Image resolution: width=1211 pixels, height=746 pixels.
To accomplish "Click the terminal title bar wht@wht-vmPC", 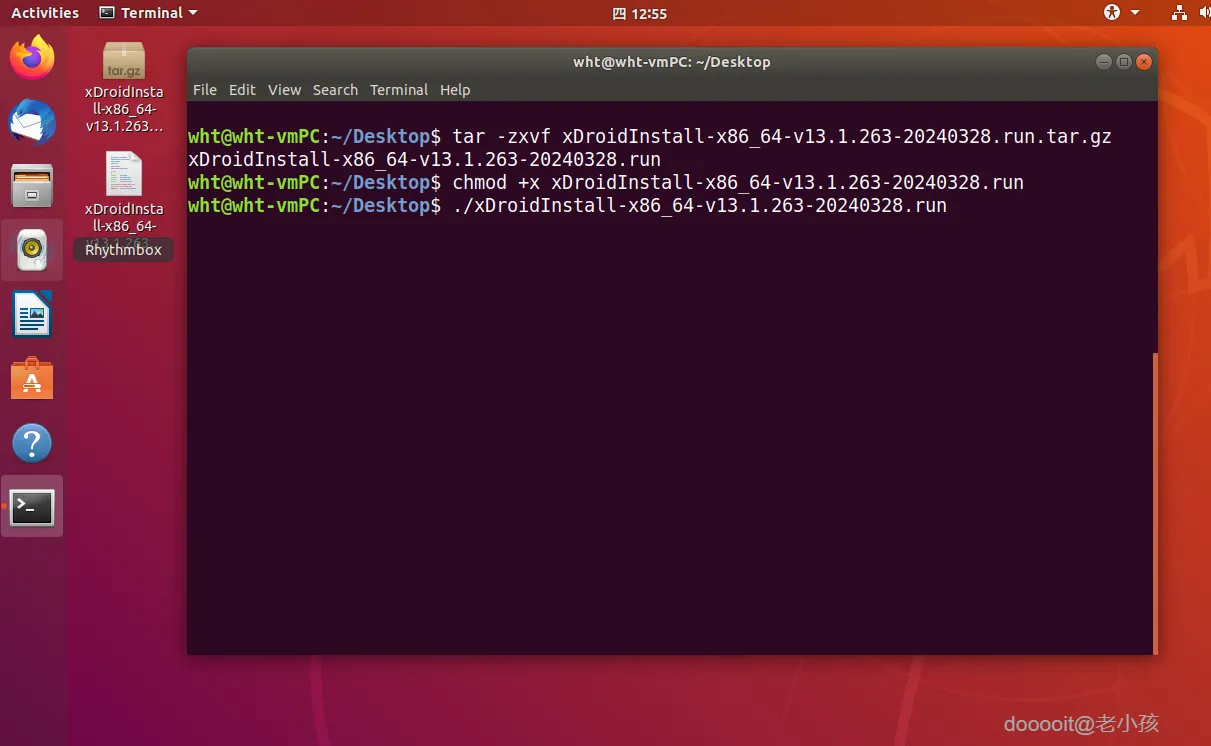I will pos(672,61).
